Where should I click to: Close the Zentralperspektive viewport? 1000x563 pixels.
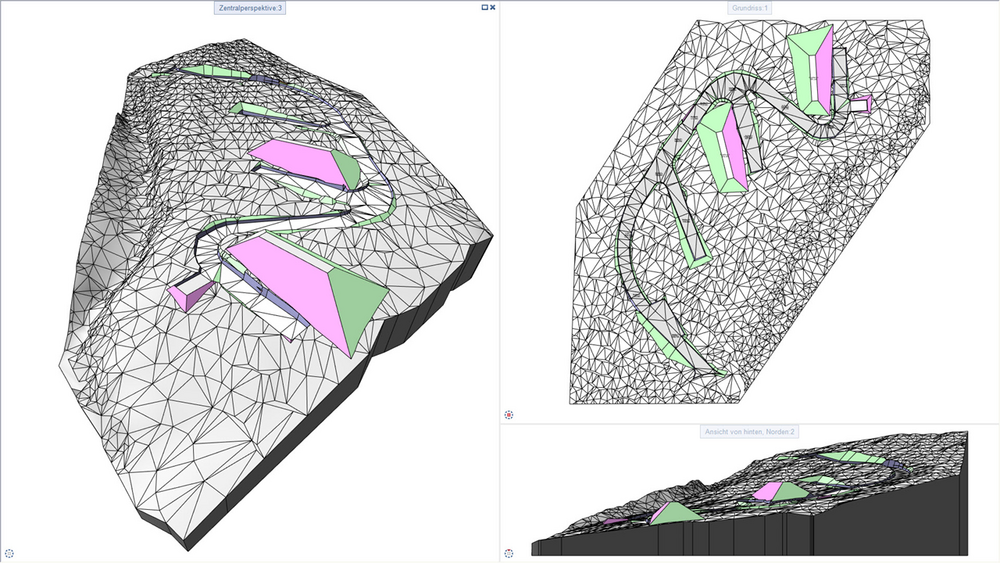(x=492, y=8)
